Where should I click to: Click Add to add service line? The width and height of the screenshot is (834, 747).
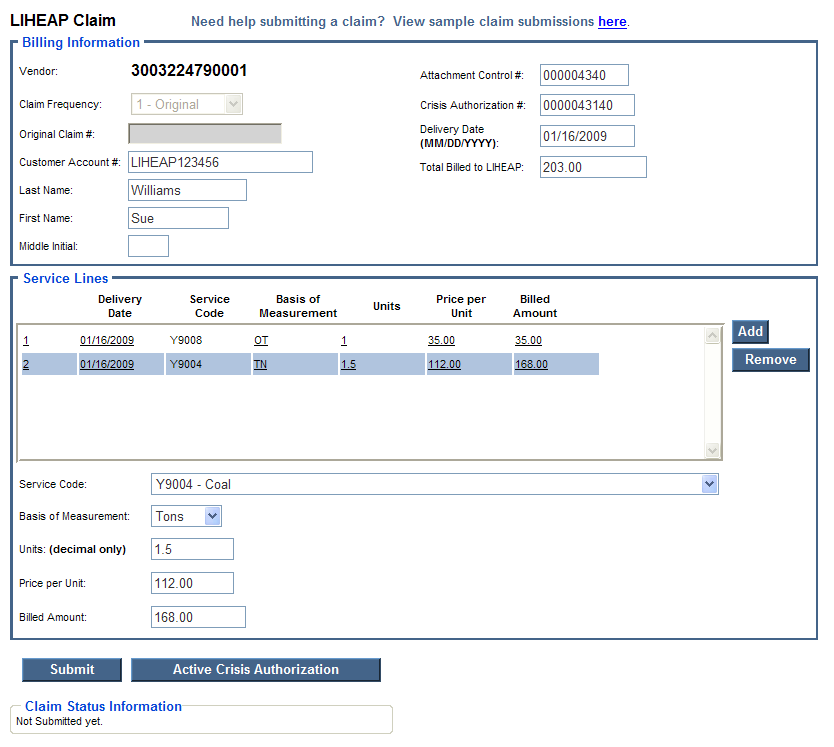[x=750, y=332]
